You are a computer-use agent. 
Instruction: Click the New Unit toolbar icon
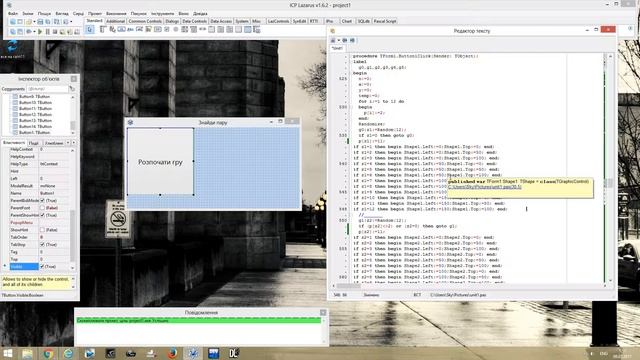pyautogui.click(x=12, y=21)
